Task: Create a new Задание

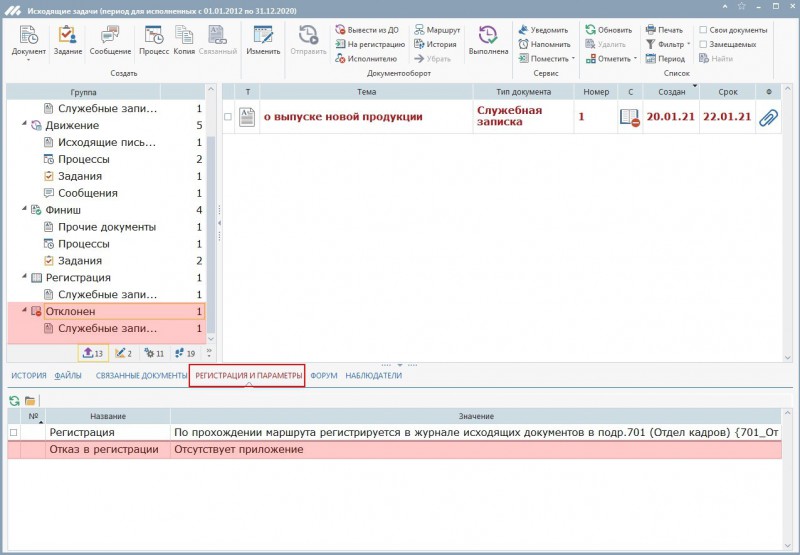Action: coord(67,40)
